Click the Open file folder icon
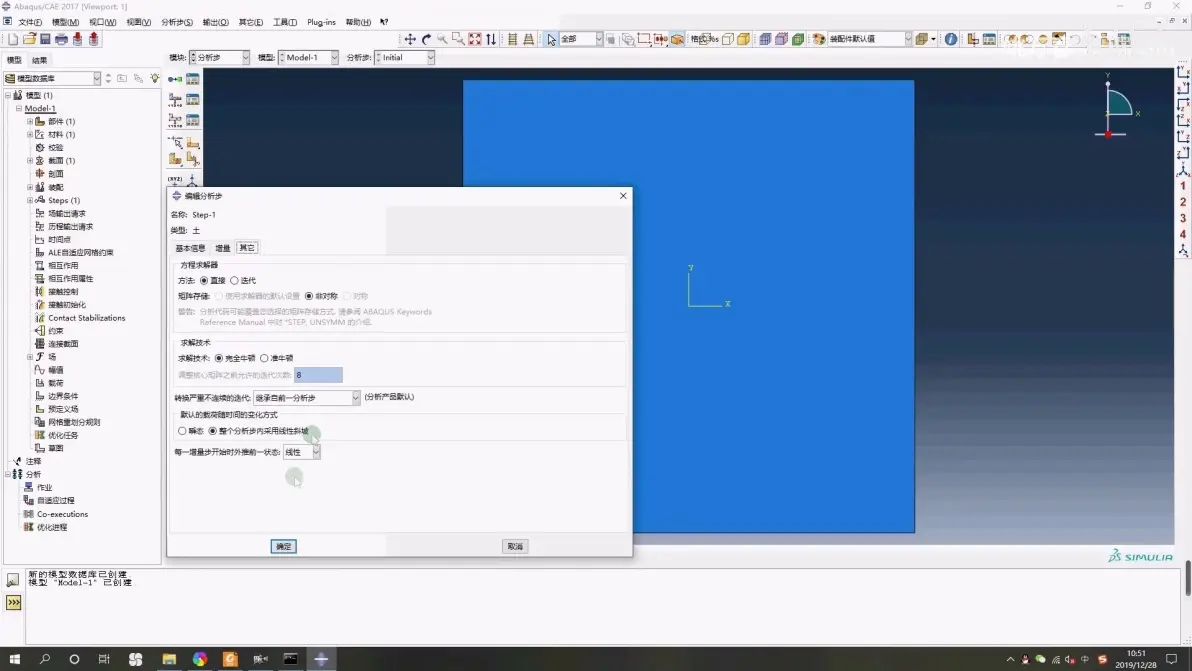1192x671 pixels. tap(29, 39)
